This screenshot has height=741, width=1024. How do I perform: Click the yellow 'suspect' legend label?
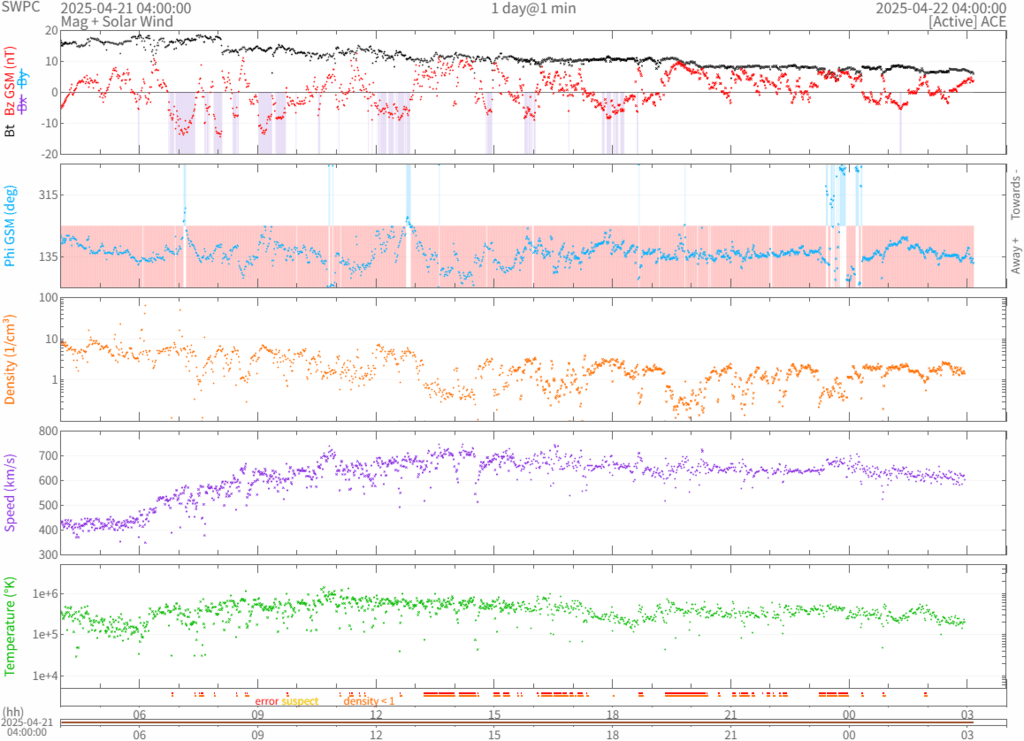tap(300, 701)
